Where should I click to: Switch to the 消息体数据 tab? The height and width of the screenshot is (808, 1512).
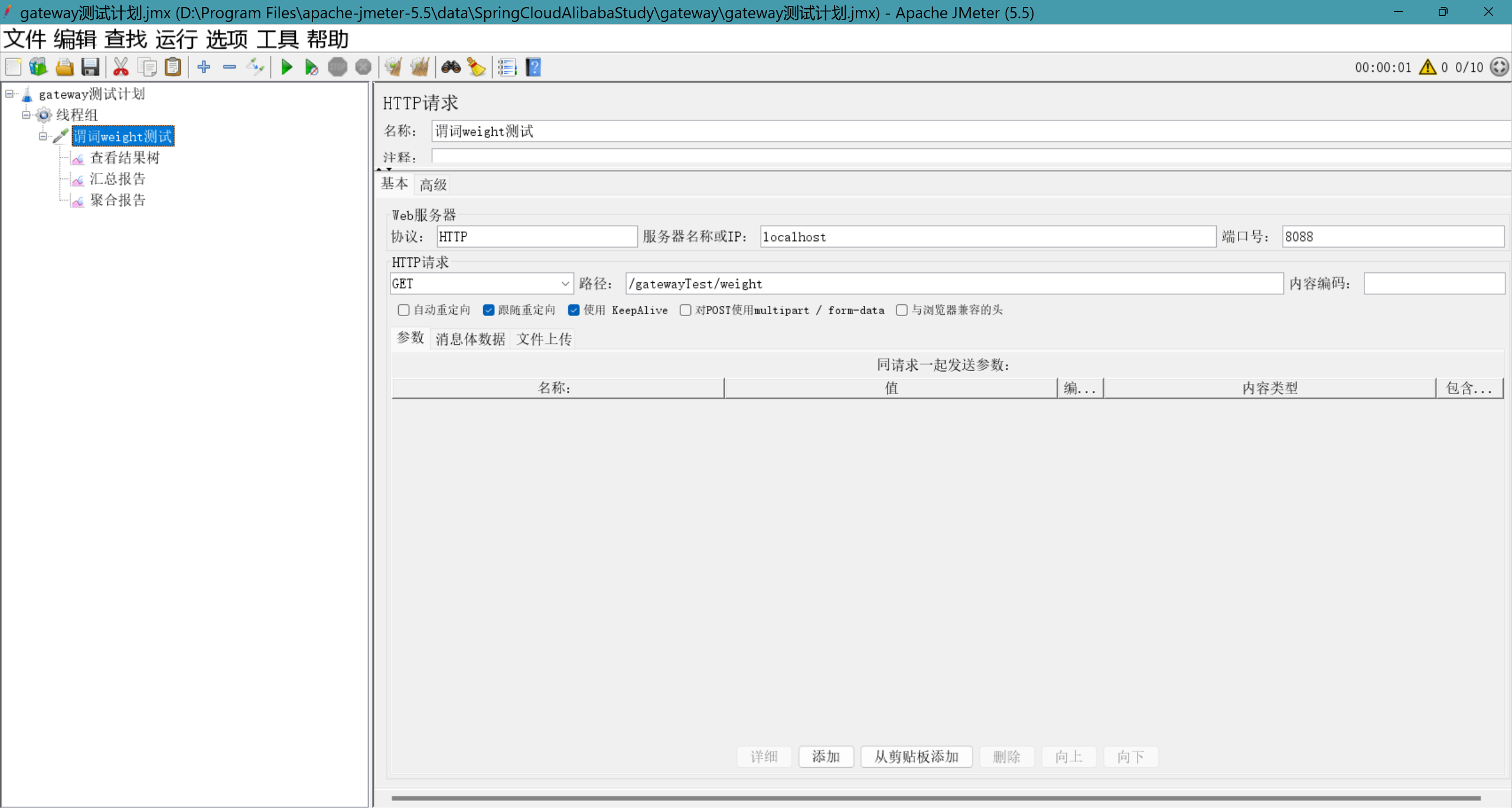coord(470,338)
